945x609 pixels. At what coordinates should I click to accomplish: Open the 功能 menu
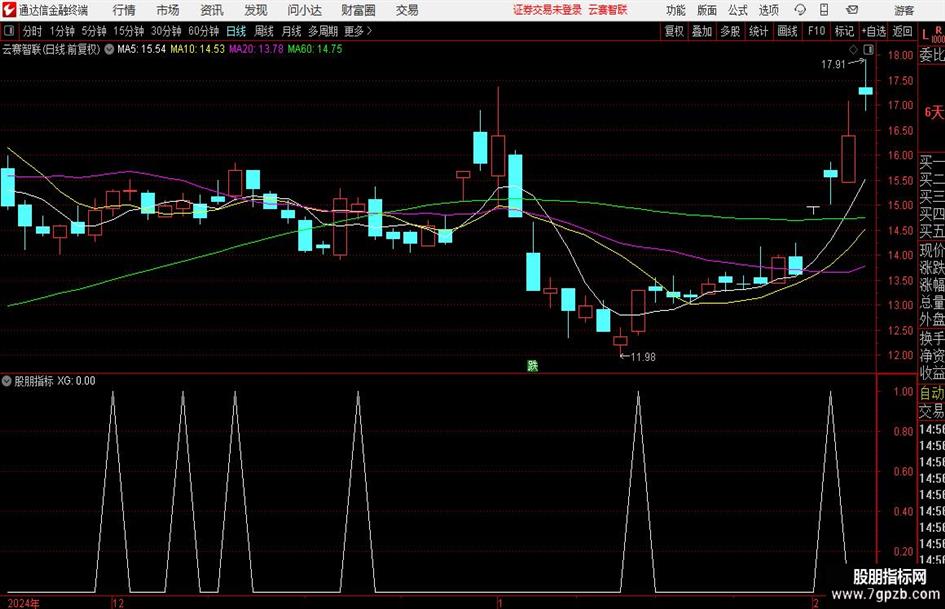(676, 10)
